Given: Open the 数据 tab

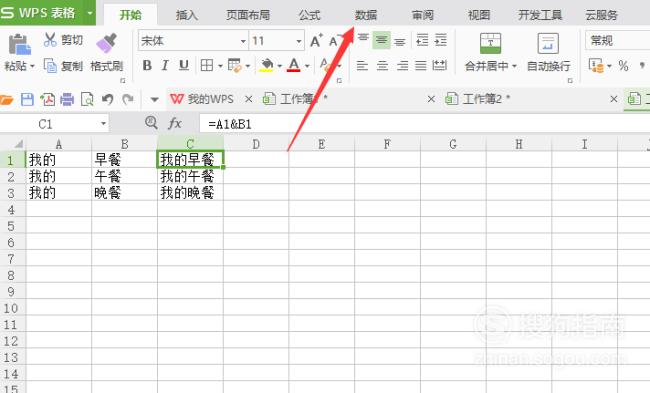Looking at the screenshot, I should click(x=366, y=15).
